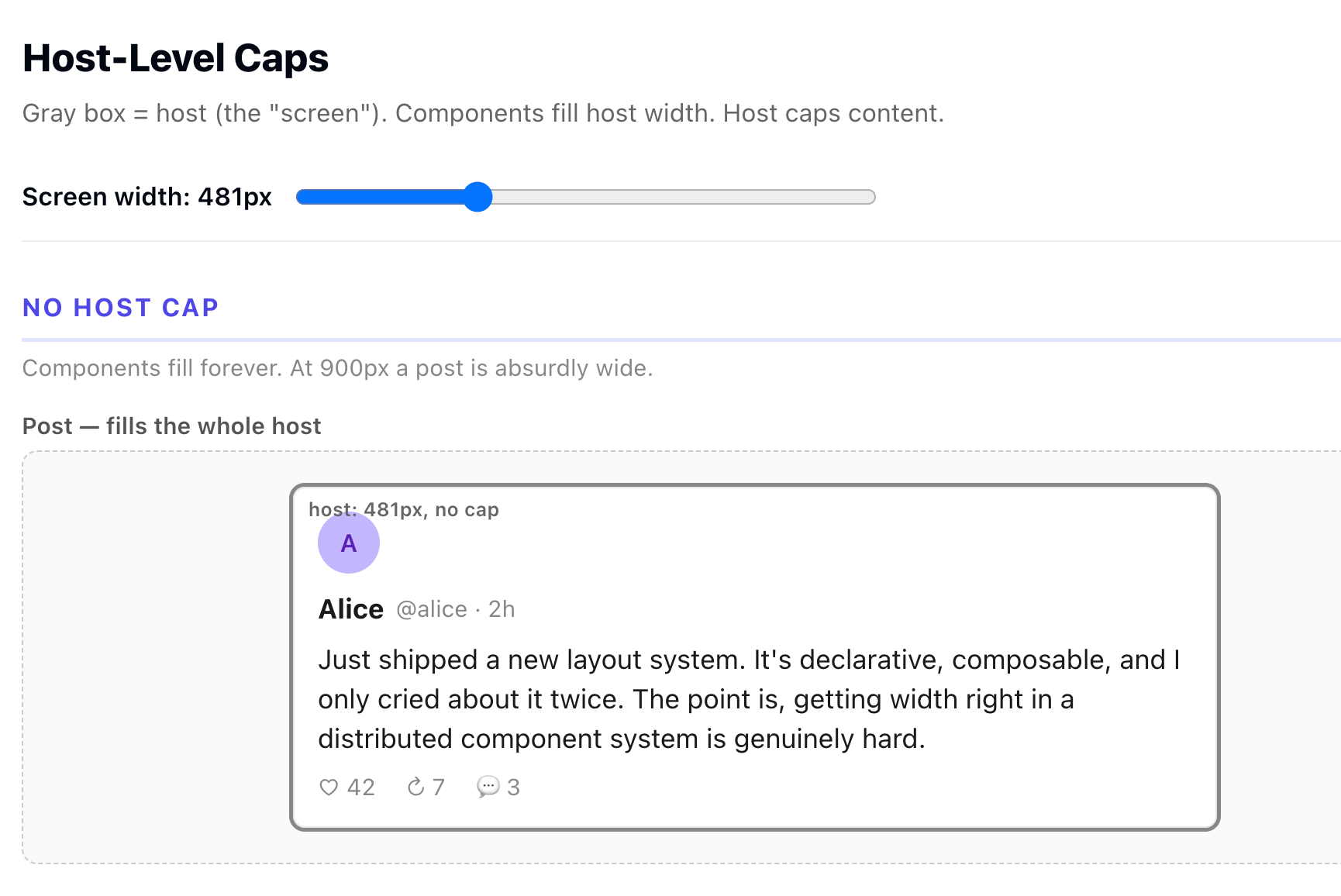This screenshot has height=896, width=1341.
Task: Click the NO HOST CAP section heading
Action: 121,308
